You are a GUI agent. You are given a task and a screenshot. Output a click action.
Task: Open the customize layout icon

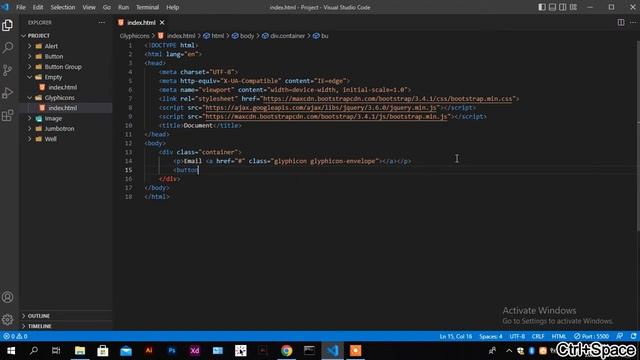[x=573, y=7]
